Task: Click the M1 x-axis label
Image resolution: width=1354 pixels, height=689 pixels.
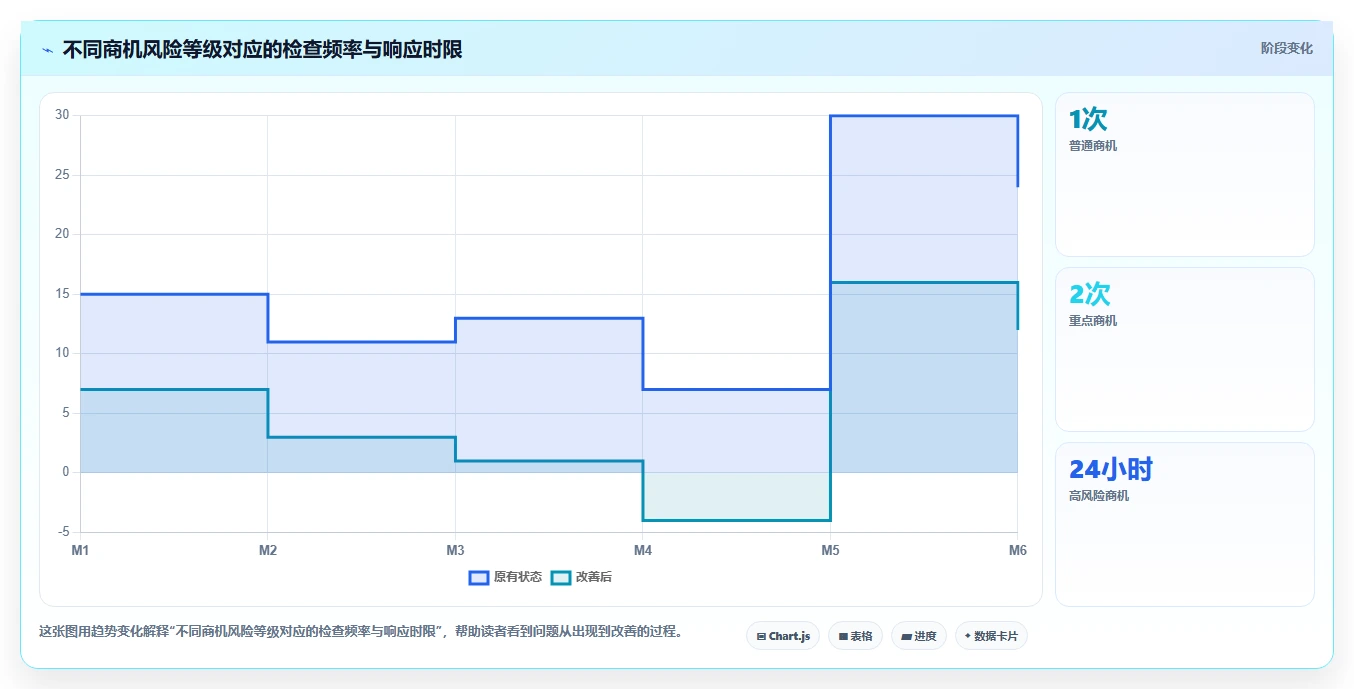Action: click(x=80, y=550)
